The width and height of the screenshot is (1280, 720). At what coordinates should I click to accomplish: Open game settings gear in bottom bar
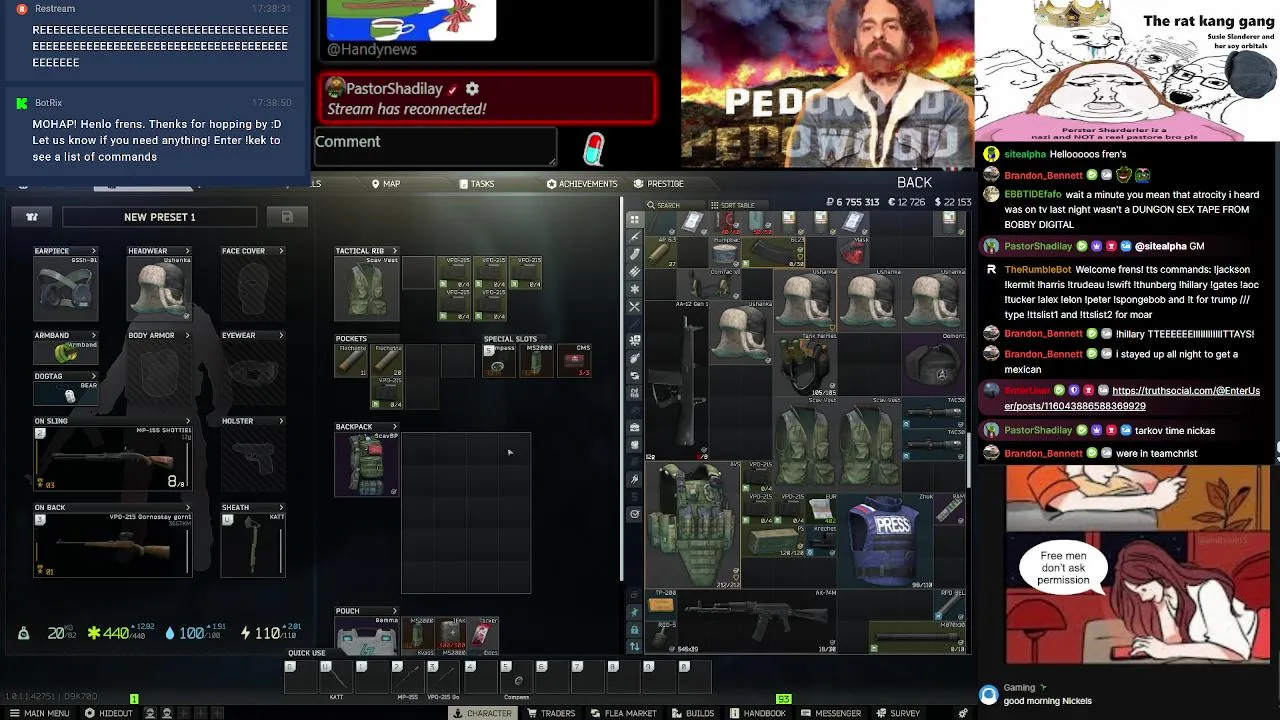tap(962, 713)
